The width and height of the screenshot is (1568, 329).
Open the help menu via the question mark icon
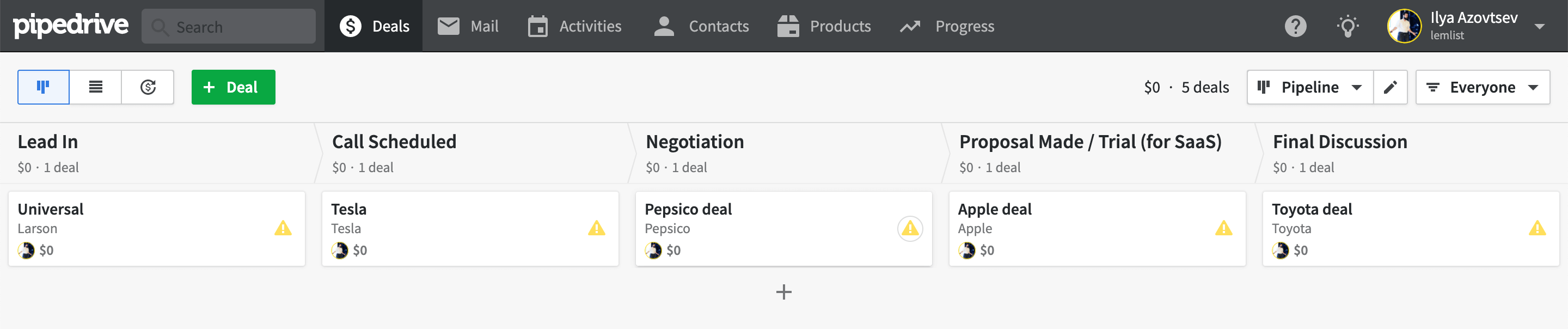tap(1295, 26)
